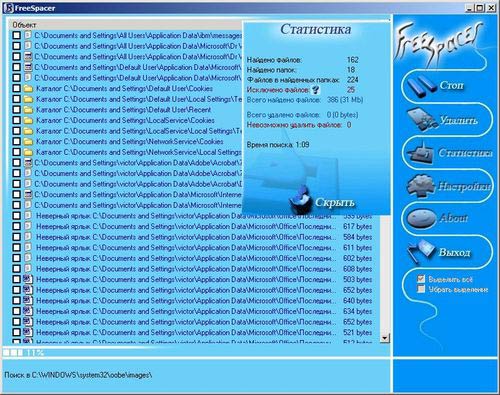The width and height of the screenshot is (500, 395).
Task: Click the list scrollbar down arrow
Action: [x=385, y=338]
